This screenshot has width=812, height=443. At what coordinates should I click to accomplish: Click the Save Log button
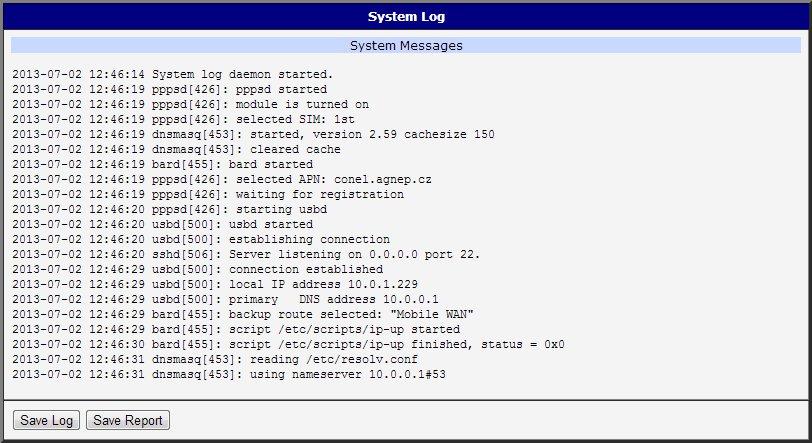click(46, 420)
